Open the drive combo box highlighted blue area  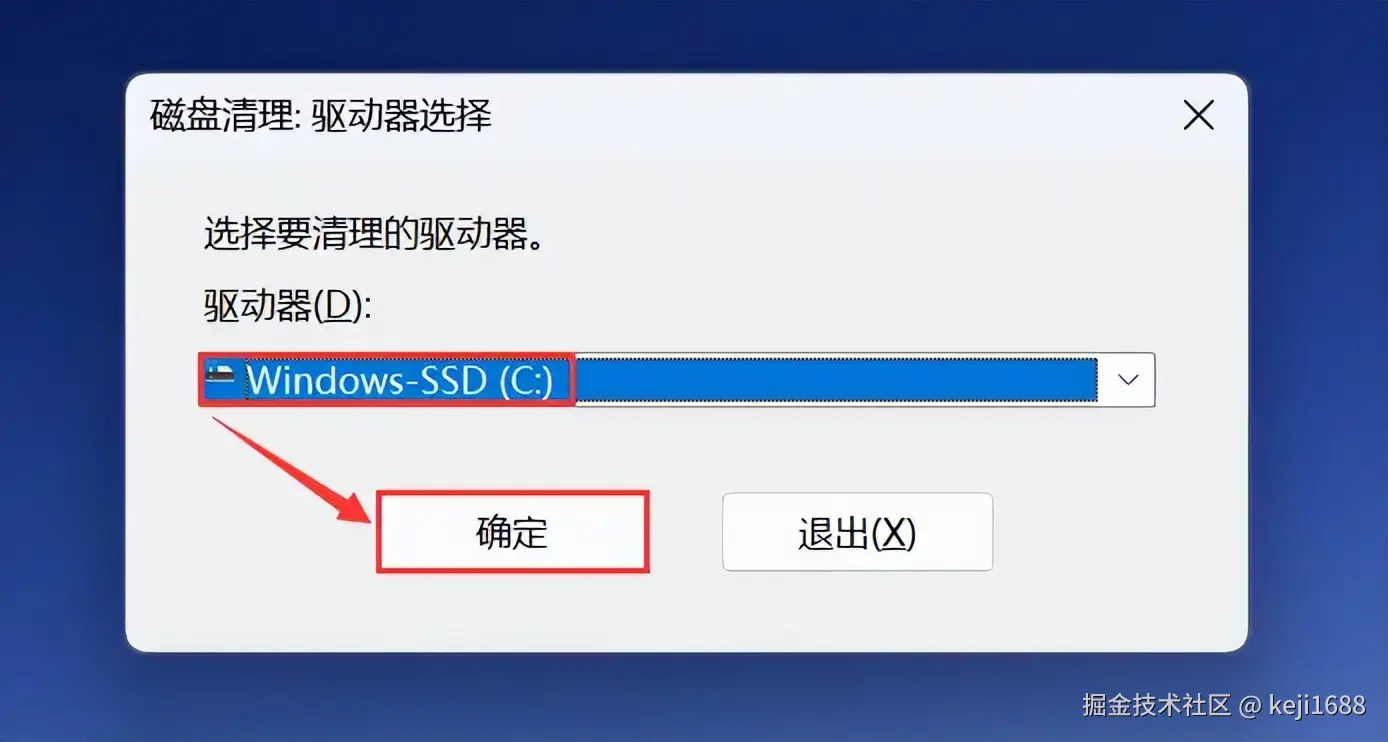[x=676, y=380]
